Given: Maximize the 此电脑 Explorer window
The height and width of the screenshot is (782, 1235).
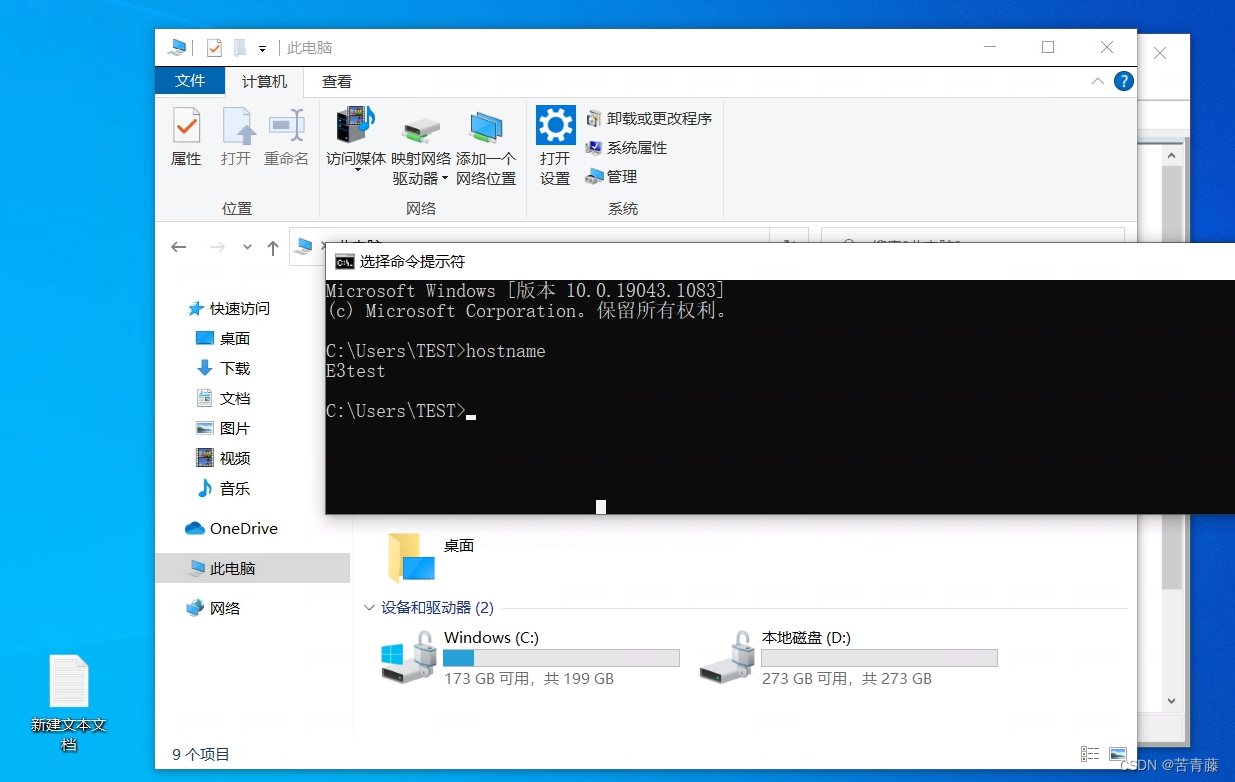Looking at the screenshot, I should click(x=1048, y=47).
